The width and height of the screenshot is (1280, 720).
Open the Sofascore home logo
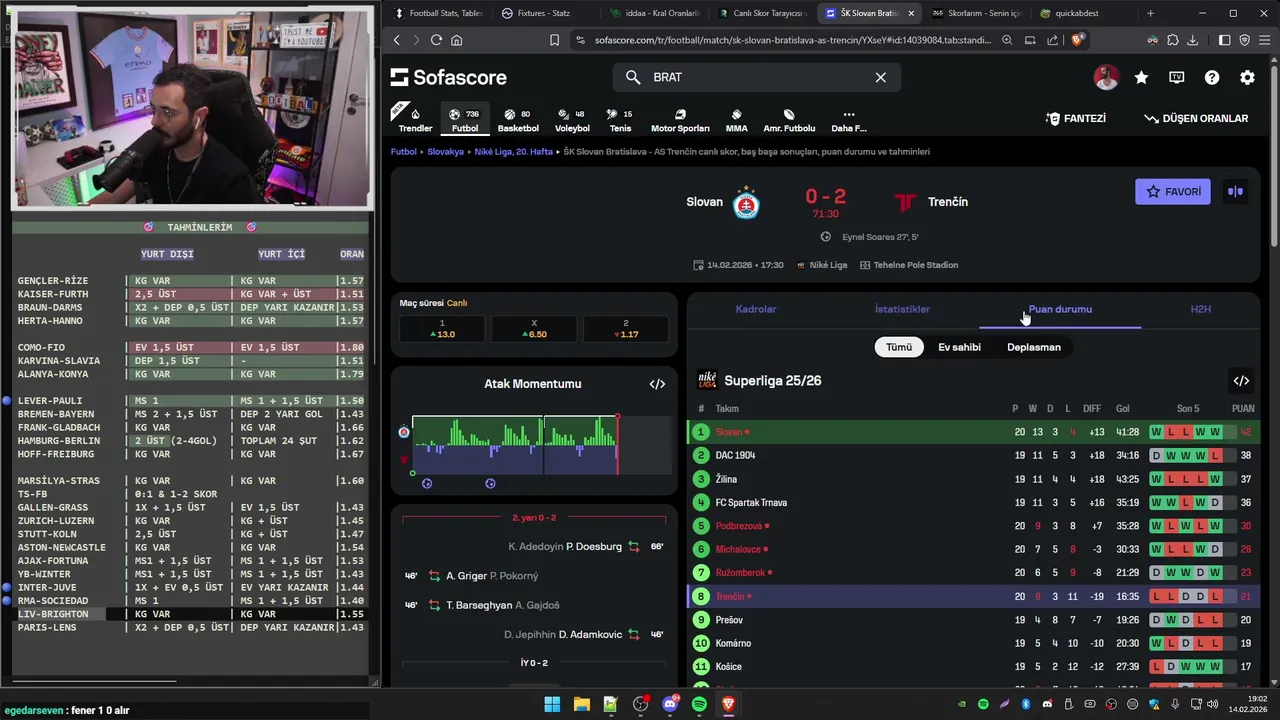click(x=448, y=77)
